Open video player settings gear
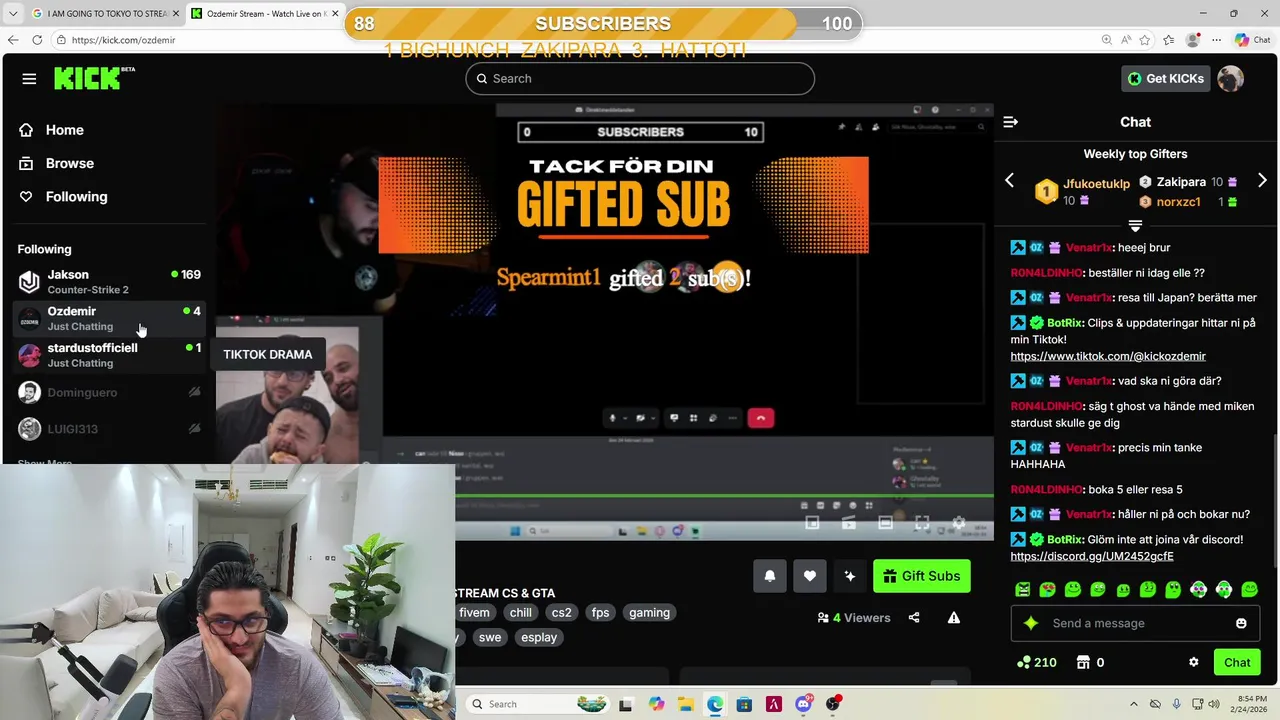The image size is (1280, 720). [958, 523]
